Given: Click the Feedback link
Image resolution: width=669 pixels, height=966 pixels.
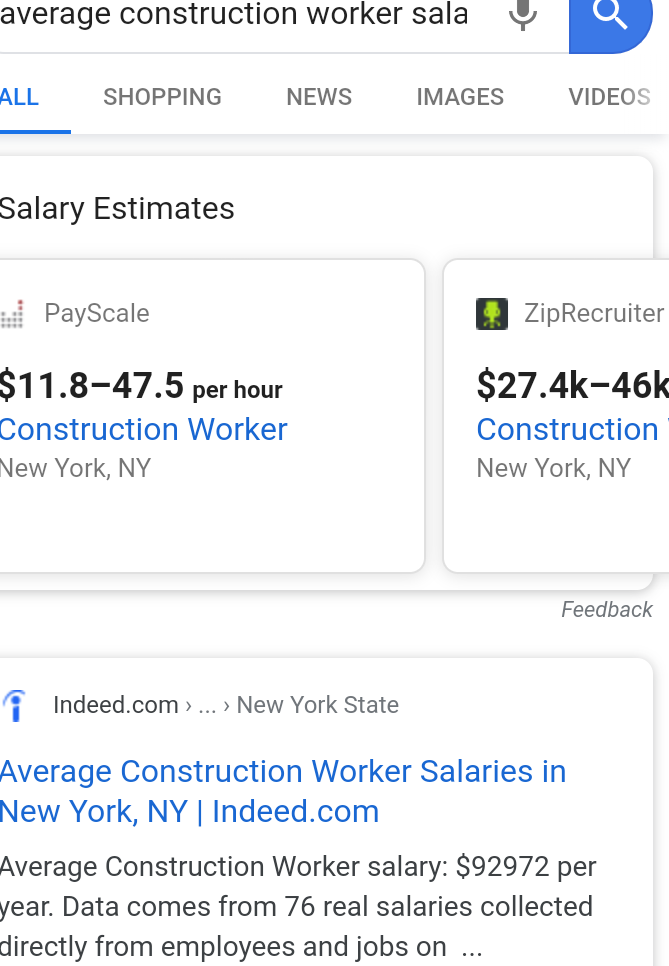Looking at the screenshot, I should [606, 610].
